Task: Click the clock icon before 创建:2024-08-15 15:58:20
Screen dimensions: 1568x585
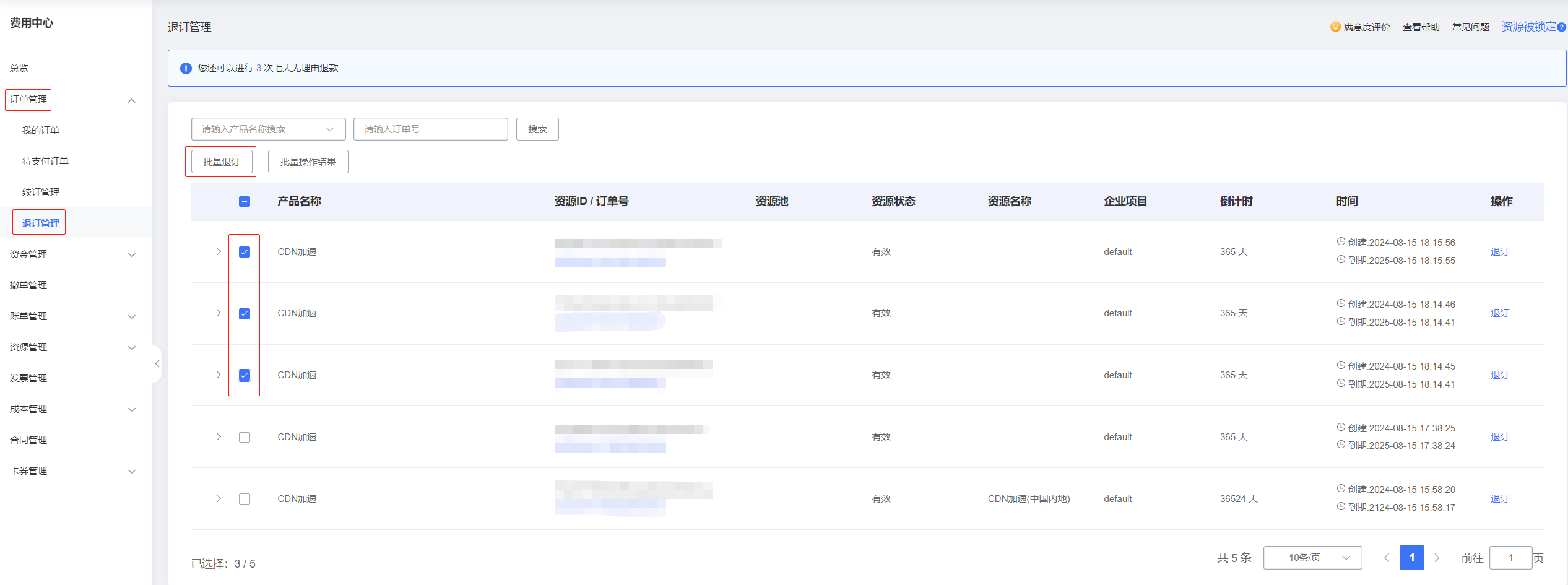Action: 1341,489
